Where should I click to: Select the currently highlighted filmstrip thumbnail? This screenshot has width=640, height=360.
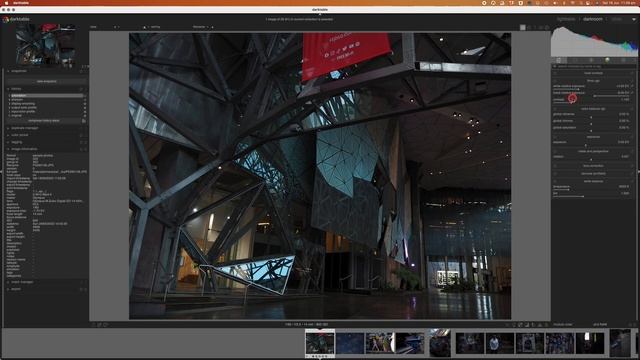point(320,343)
